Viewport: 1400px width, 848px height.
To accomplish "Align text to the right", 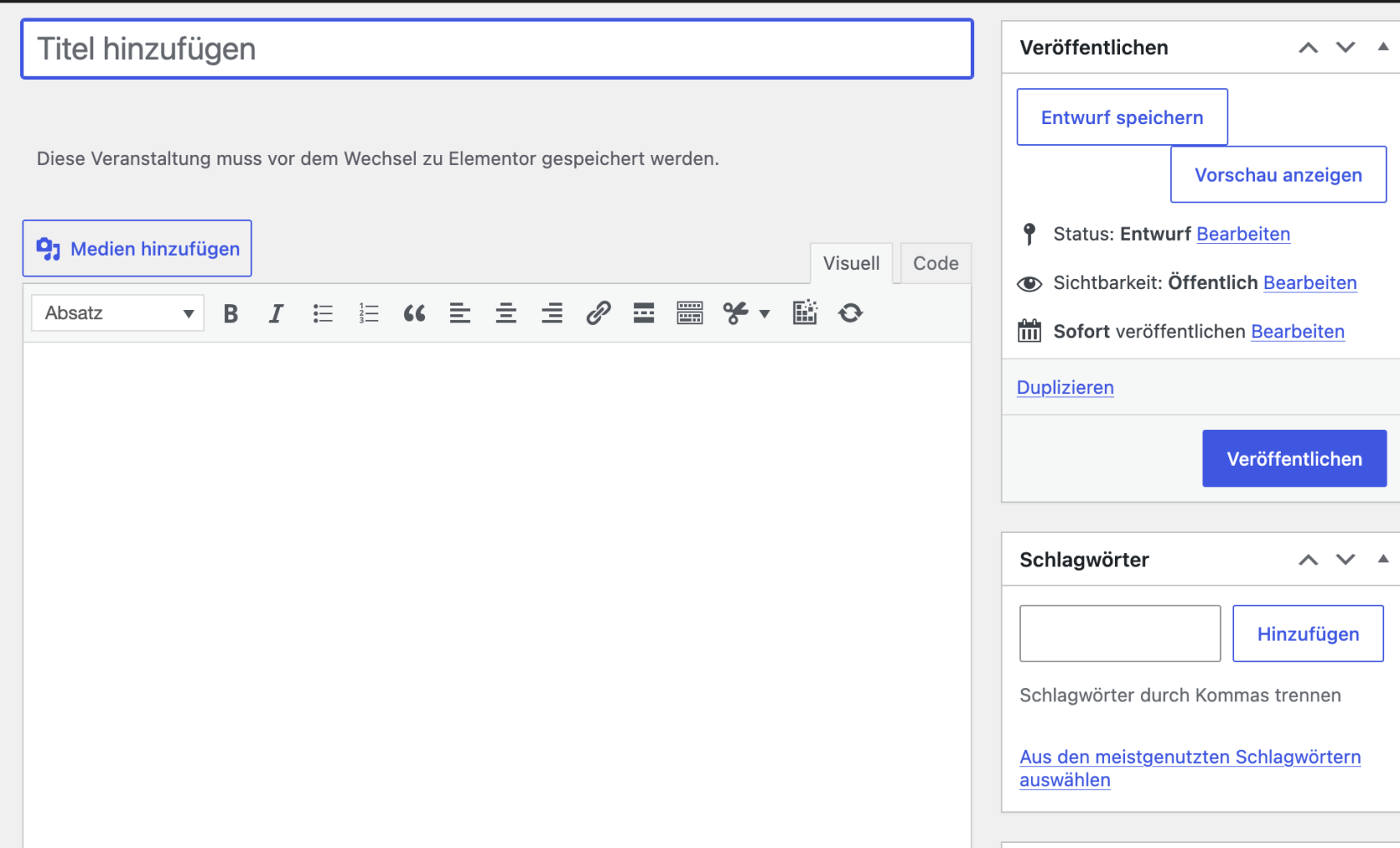I will pos(552,313).
